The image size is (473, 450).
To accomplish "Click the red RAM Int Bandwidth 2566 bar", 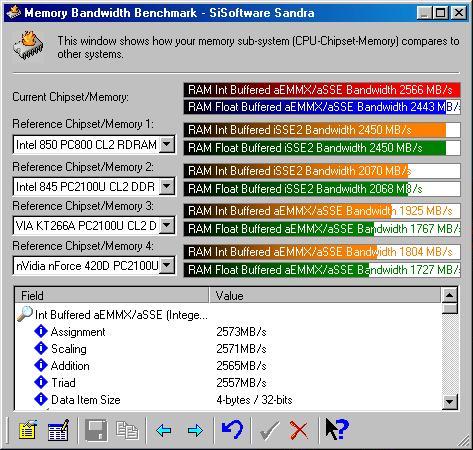I will (x=322, y=90).
